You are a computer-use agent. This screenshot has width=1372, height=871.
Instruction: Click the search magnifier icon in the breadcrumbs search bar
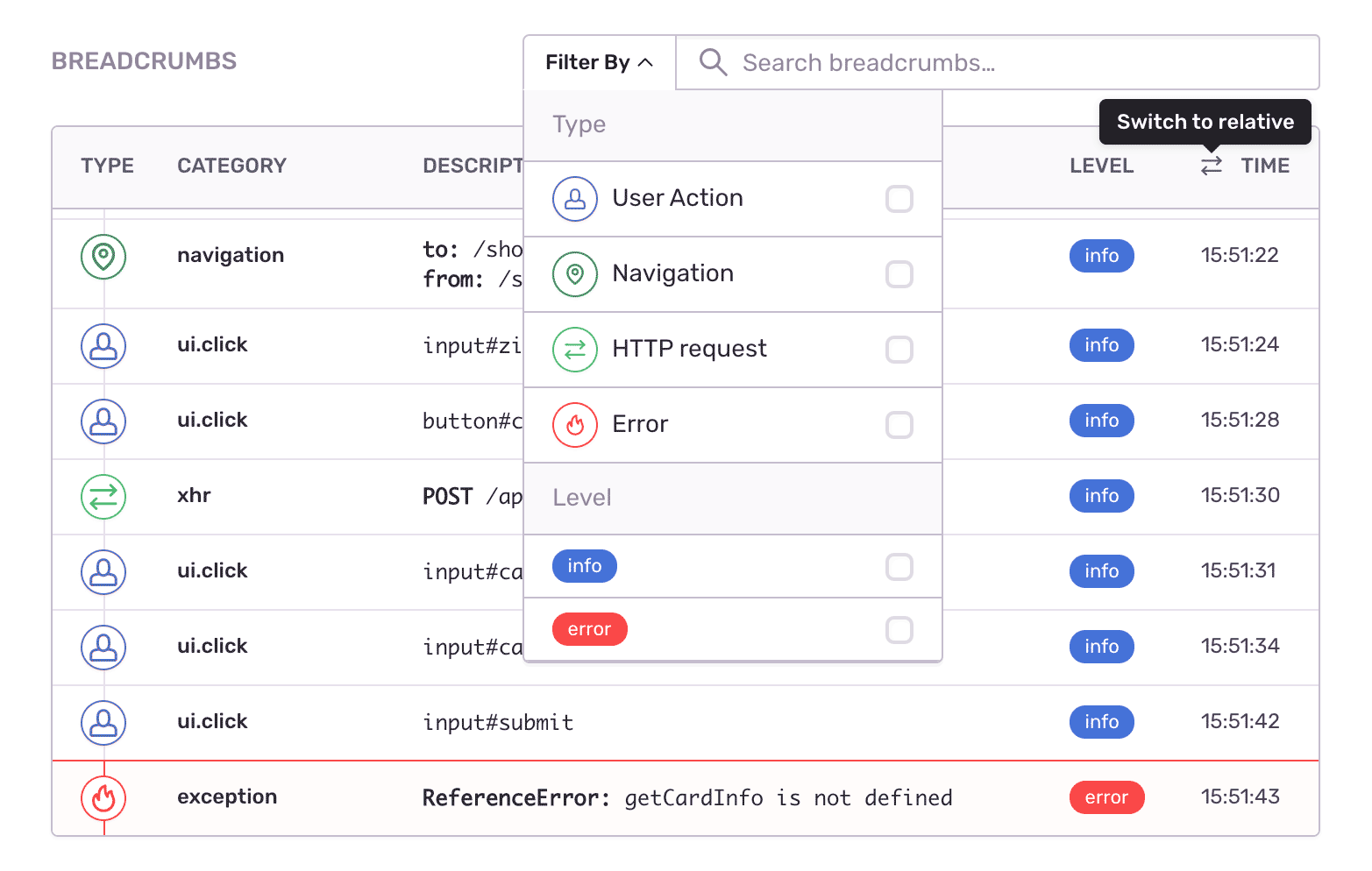(x=712, y=61)
